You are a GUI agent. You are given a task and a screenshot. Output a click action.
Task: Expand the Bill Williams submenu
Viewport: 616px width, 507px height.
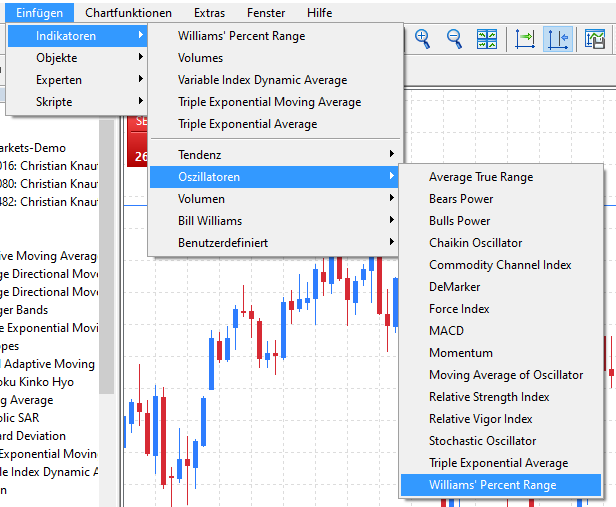274,221
